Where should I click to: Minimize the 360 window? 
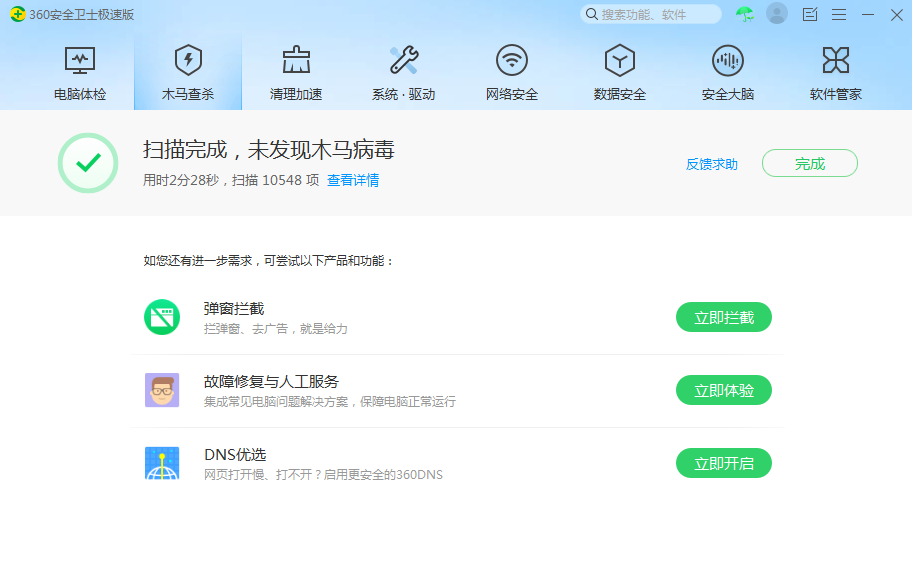click(868, 15)
